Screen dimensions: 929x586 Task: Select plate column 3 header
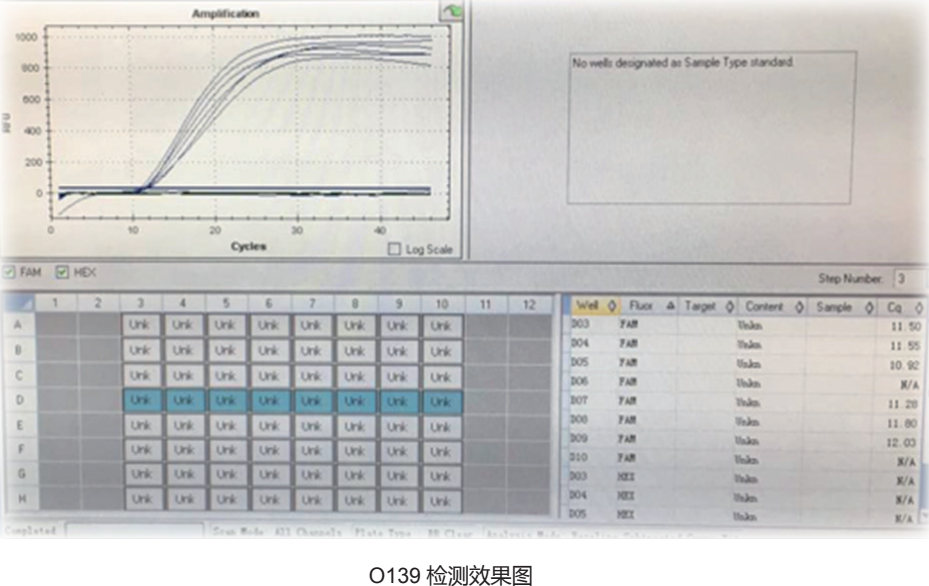click(140, 303)
